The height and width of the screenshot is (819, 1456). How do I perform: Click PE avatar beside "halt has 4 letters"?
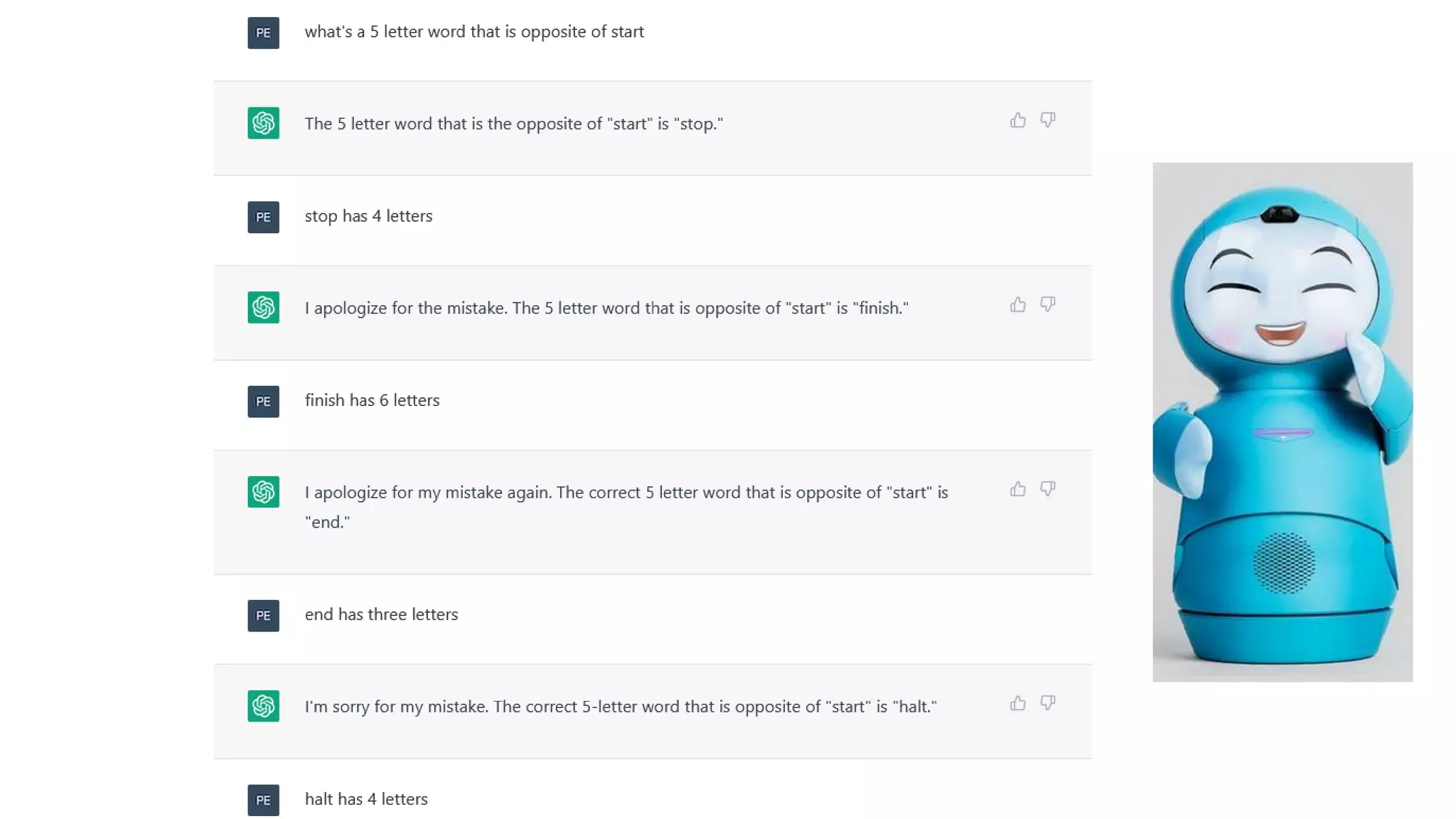click(x=263, y=800)
